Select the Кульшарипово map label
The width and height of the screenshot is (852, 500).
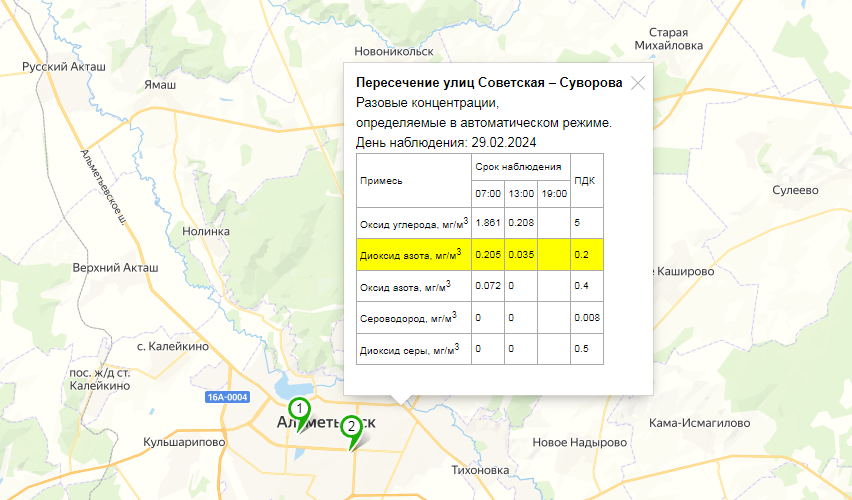pyautogui.click(x=184, y=442)
